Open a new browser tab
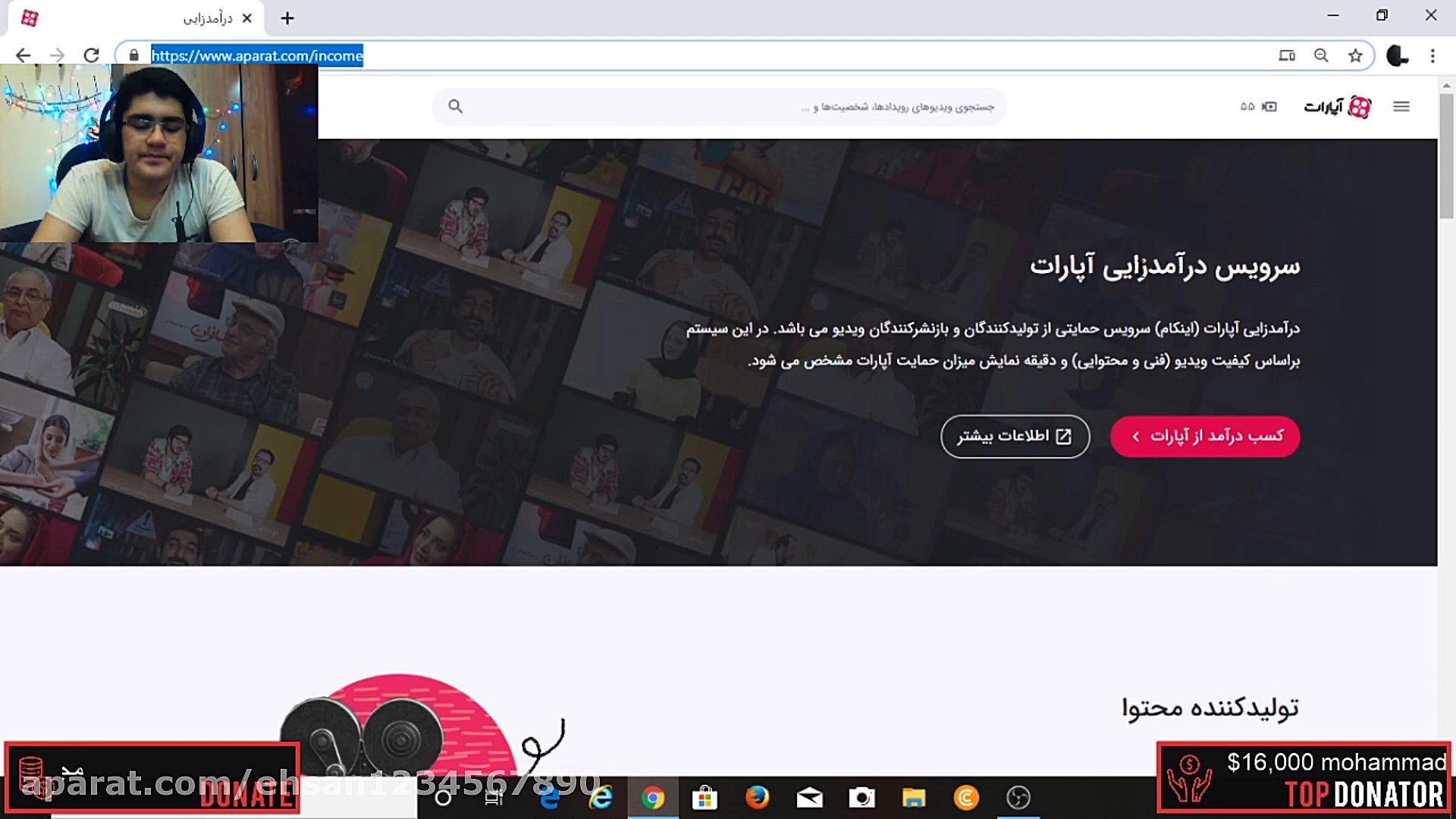Screen dimensions: 1456x819 287,17
